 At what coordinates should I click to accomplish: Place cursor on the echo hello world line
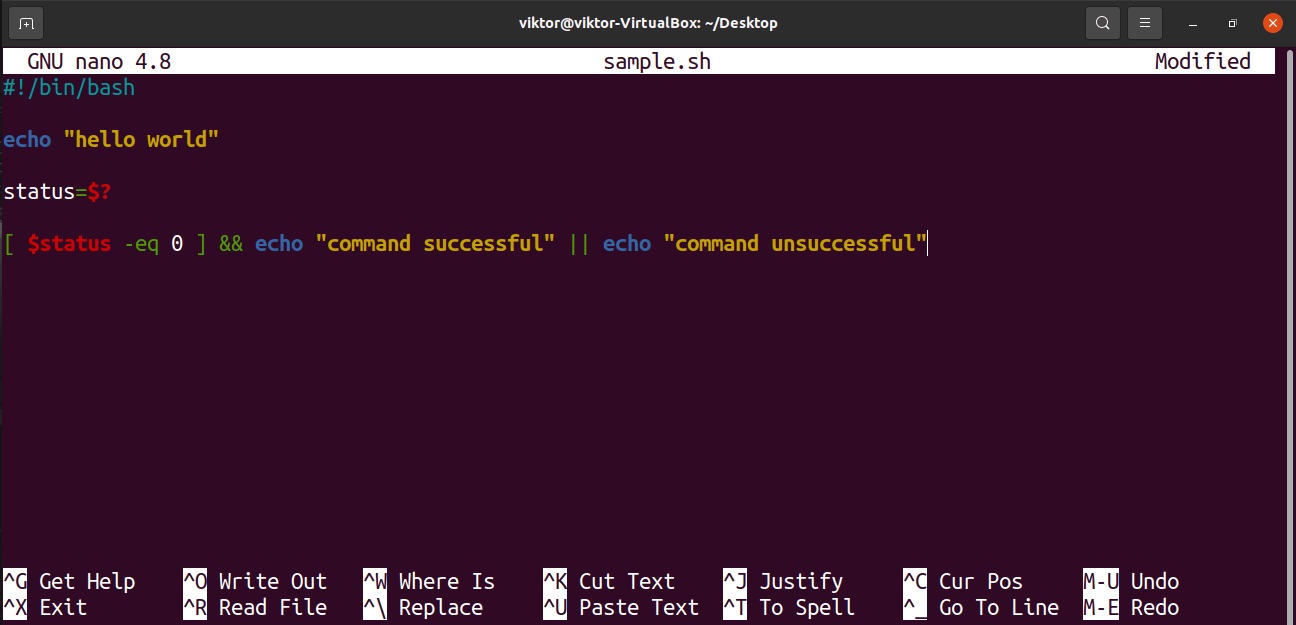click(110, 139)
